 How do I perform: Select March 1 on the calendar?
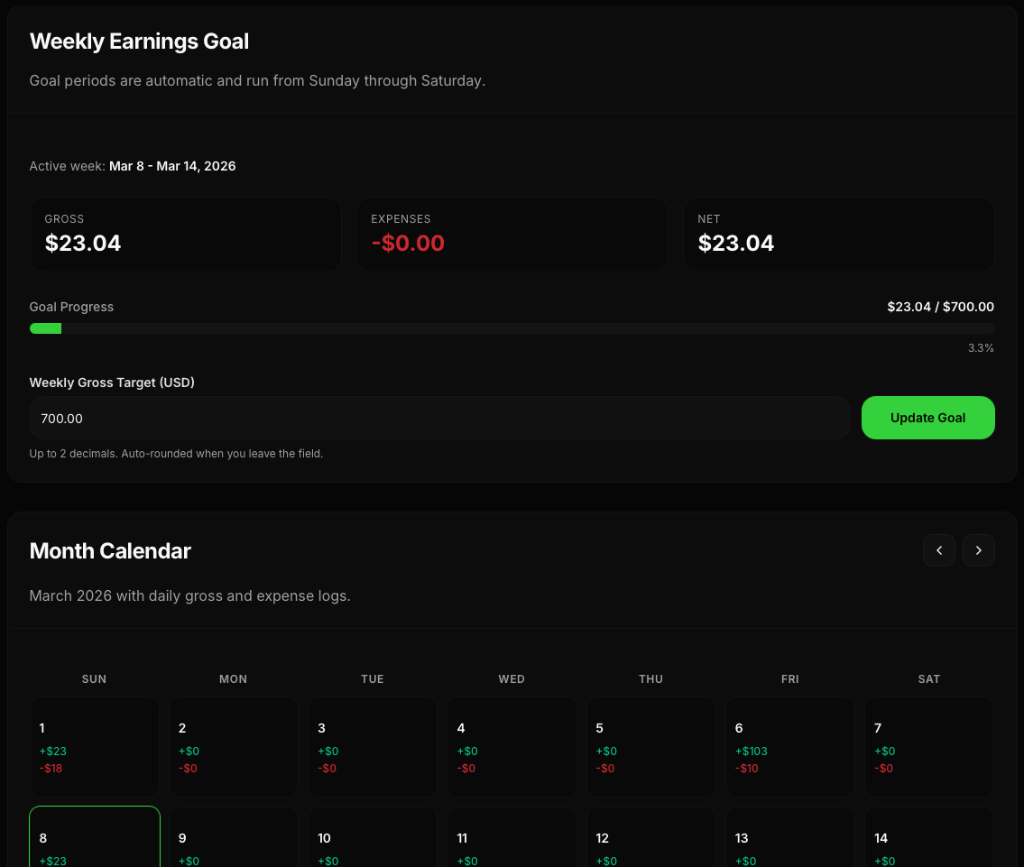(94, 747)
